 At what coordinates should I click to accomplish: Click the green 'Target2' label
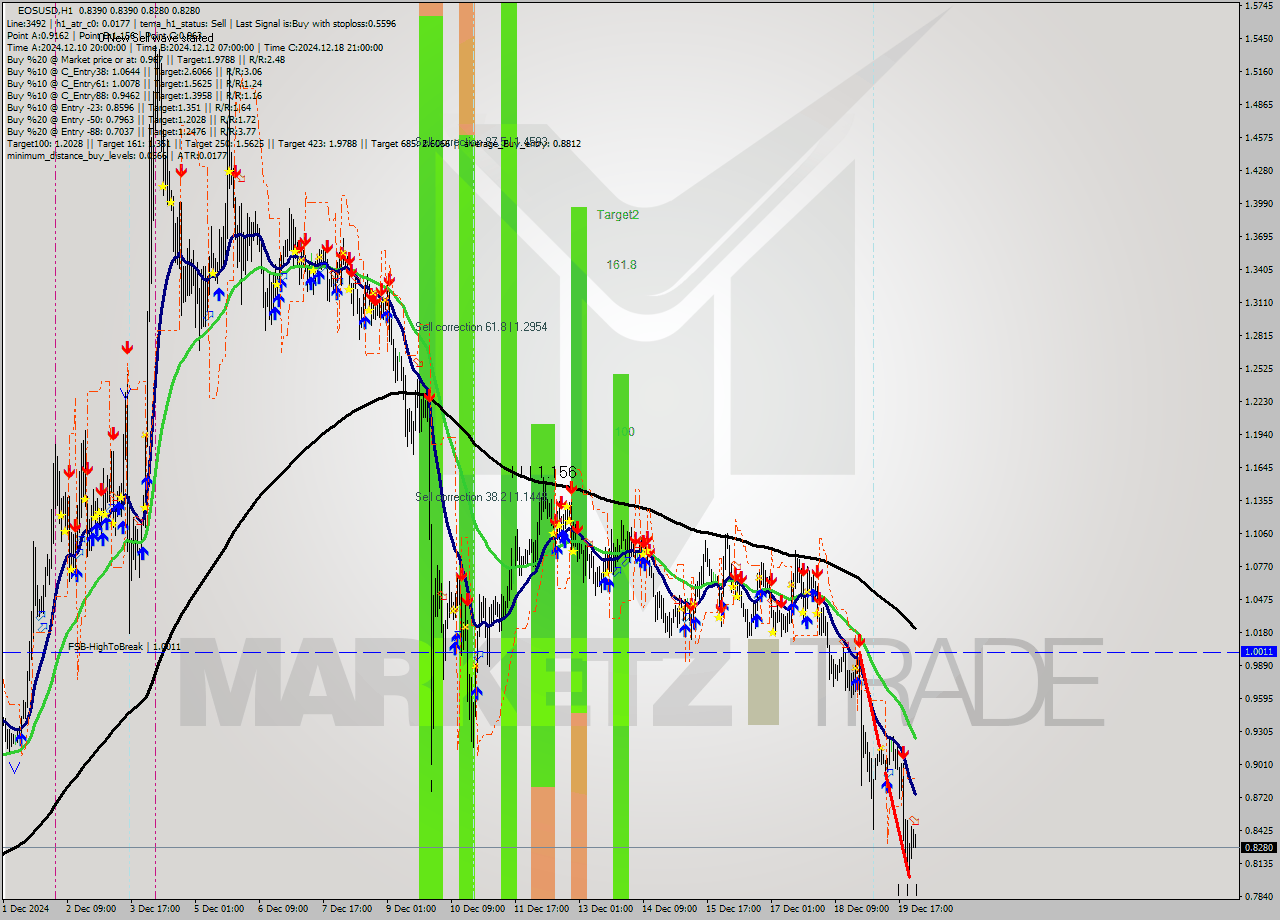[617, 214]
